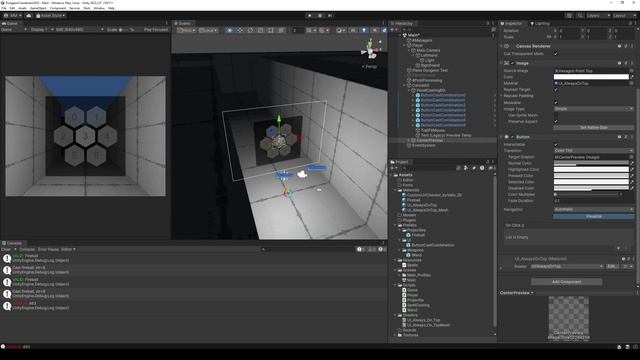Select the Console tab
The image size is (640, 360).
click(x=12, y=243)
